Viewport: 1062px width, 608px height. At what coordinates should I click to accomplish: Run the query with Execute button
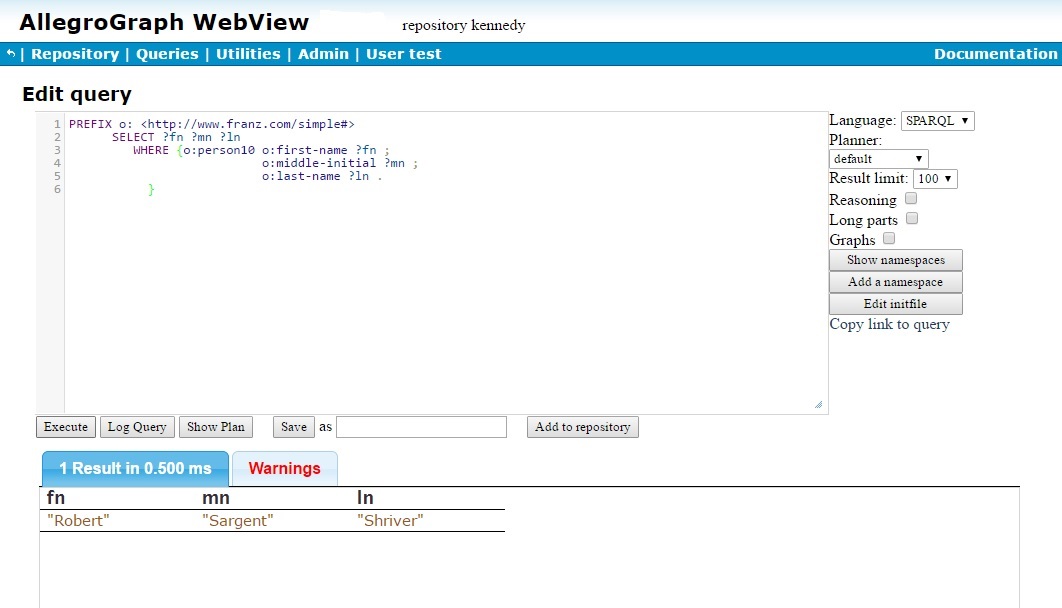pyautogui.click(x=66, y=427)
